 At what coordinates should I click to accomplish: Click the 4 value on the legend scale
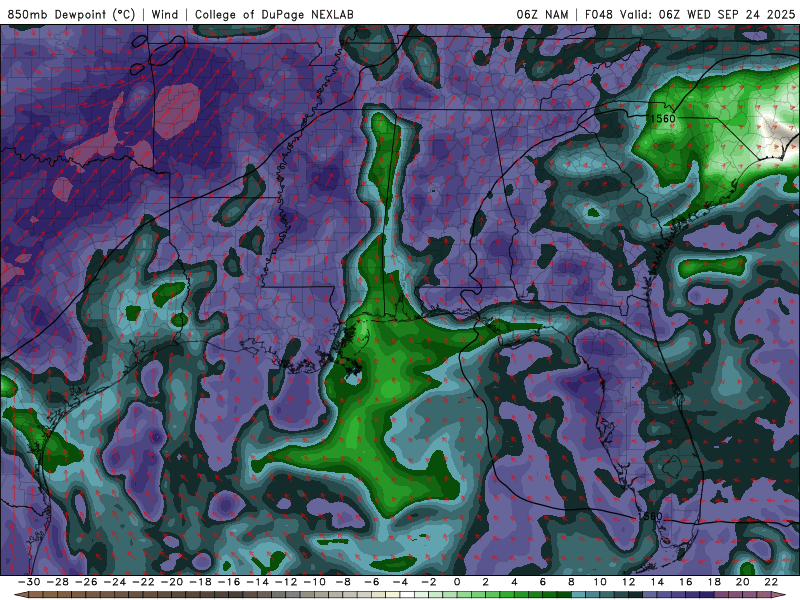(514, 582)
